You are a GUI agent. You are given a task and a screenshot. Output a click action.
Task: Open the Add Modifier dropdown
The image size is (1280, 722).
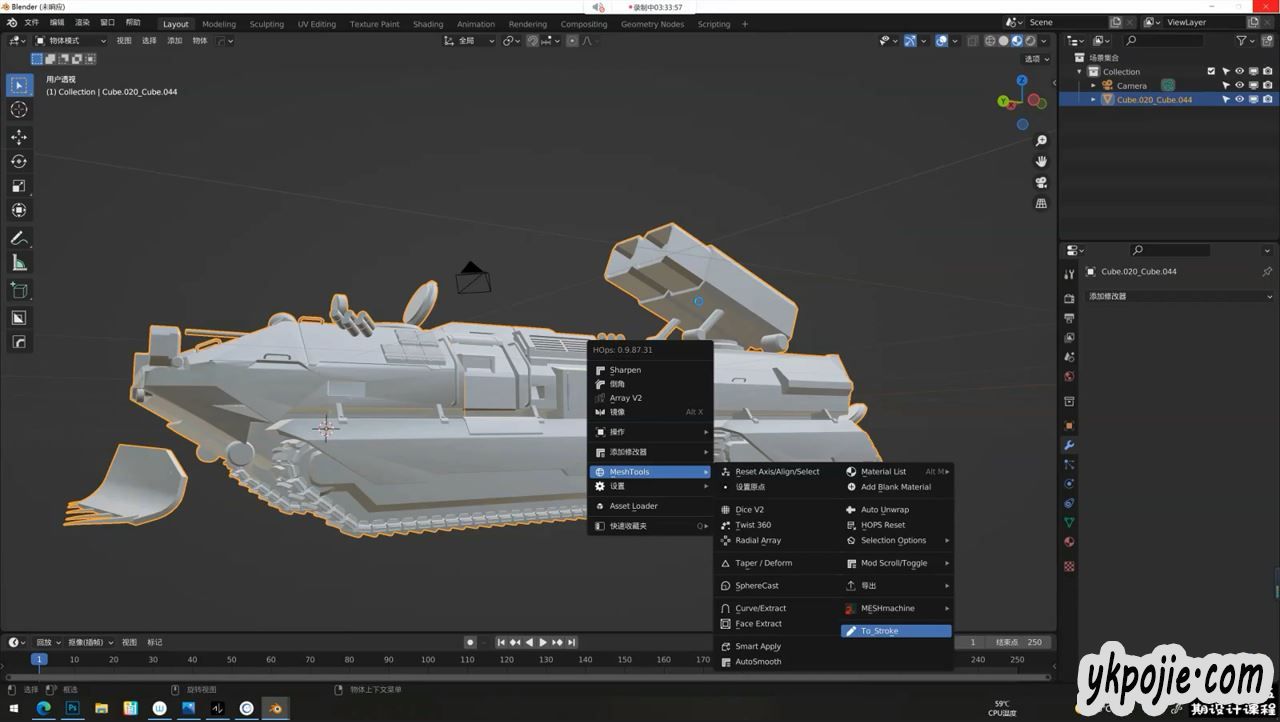(1180, 296)
